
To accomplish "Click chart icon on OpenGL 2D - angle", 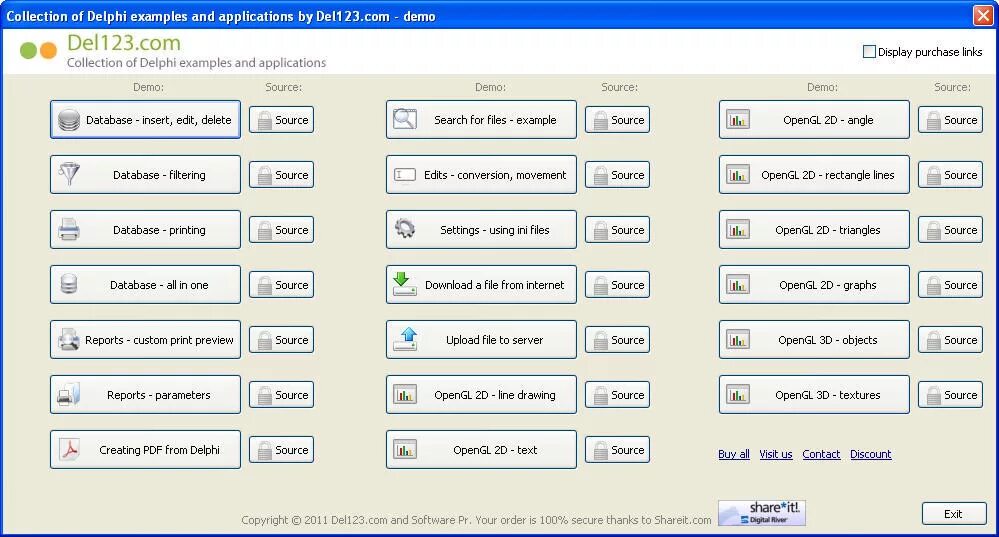I will tap(738, 119).
